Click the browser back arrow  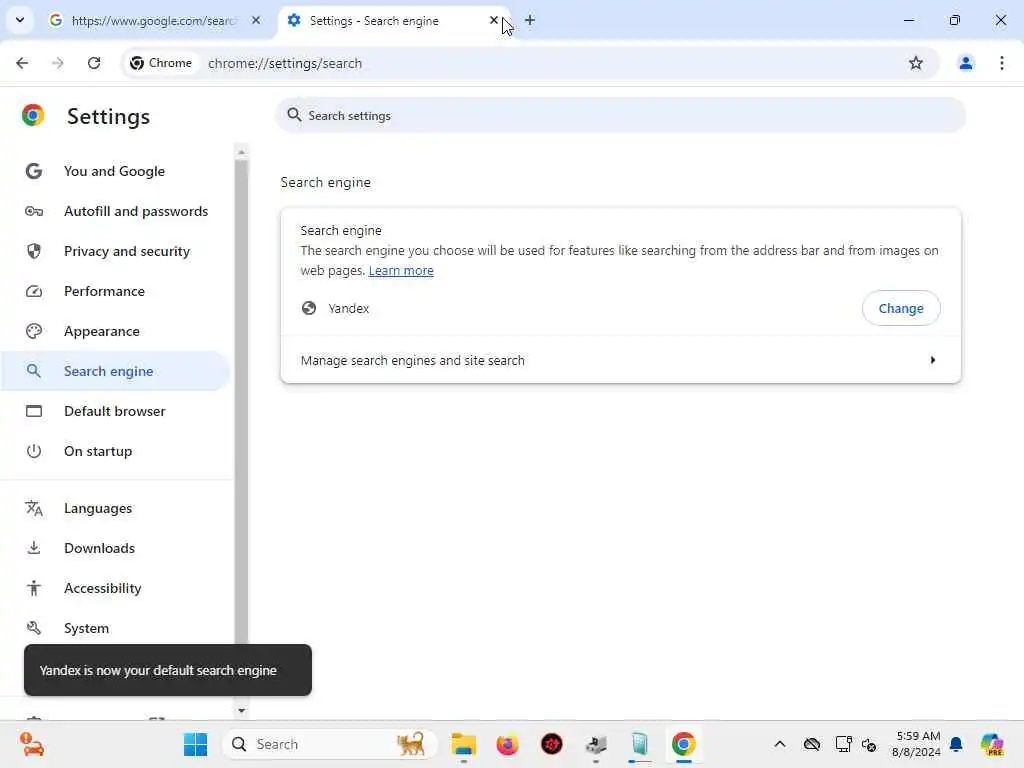(22, 63)
